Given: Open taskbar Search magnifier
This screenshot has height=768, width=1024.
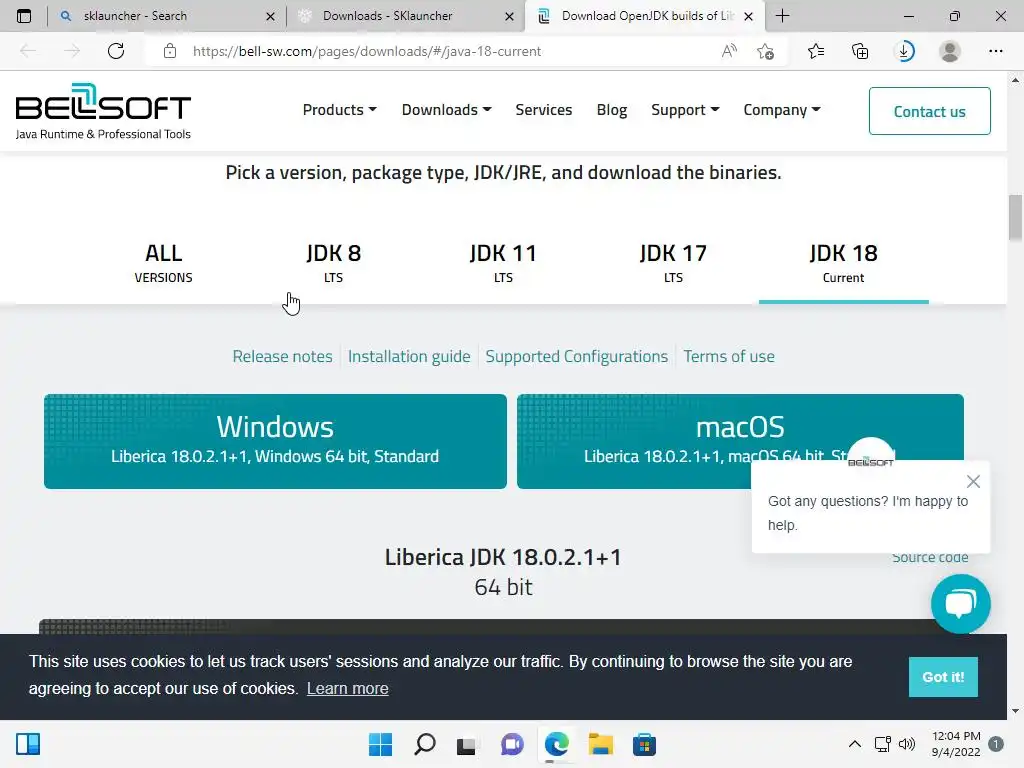Looking at the screenshot, I should [x=424, y=744].
